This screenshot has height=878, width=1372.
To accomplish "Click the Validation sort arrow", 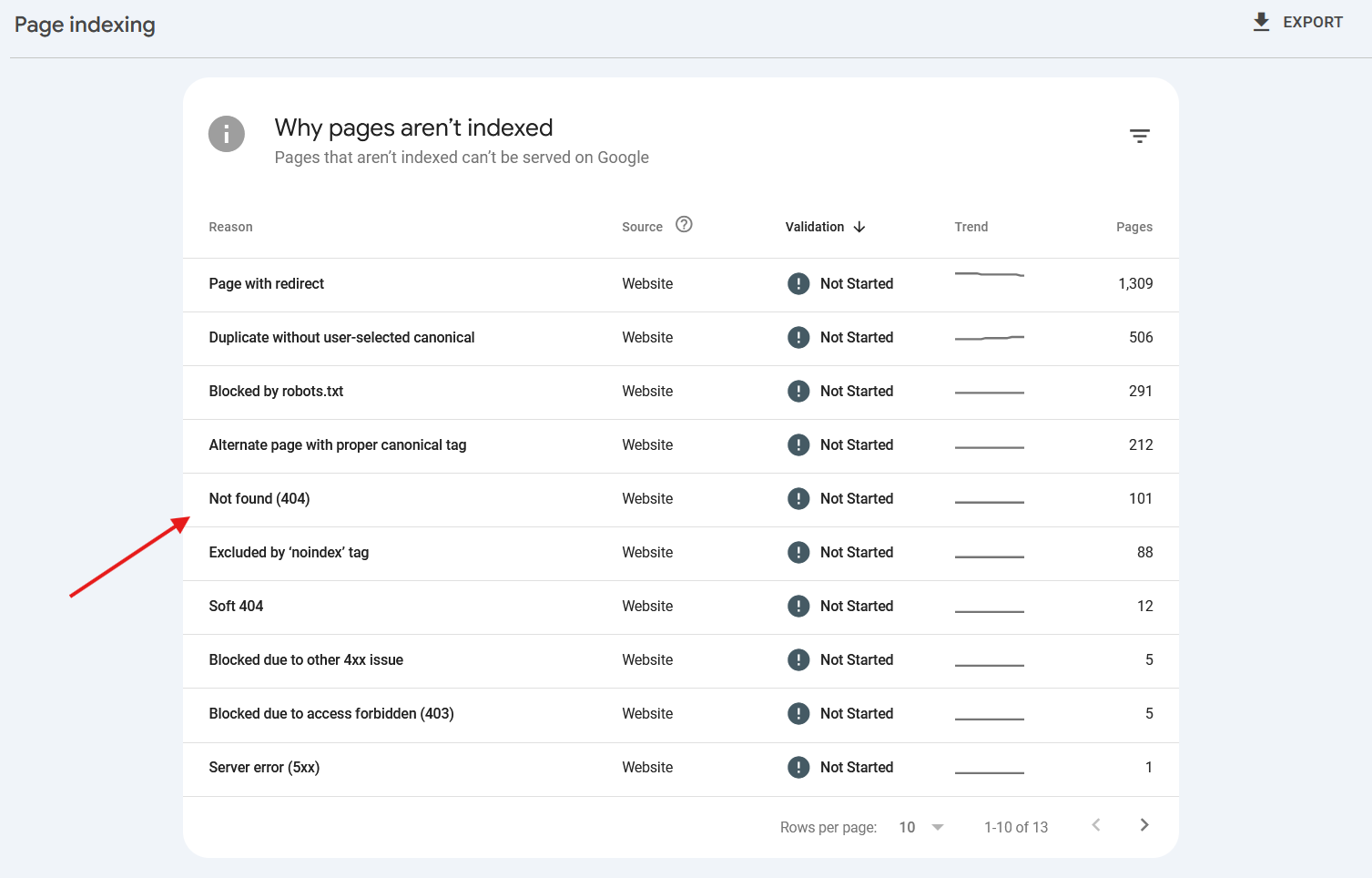I will point(859,227).
